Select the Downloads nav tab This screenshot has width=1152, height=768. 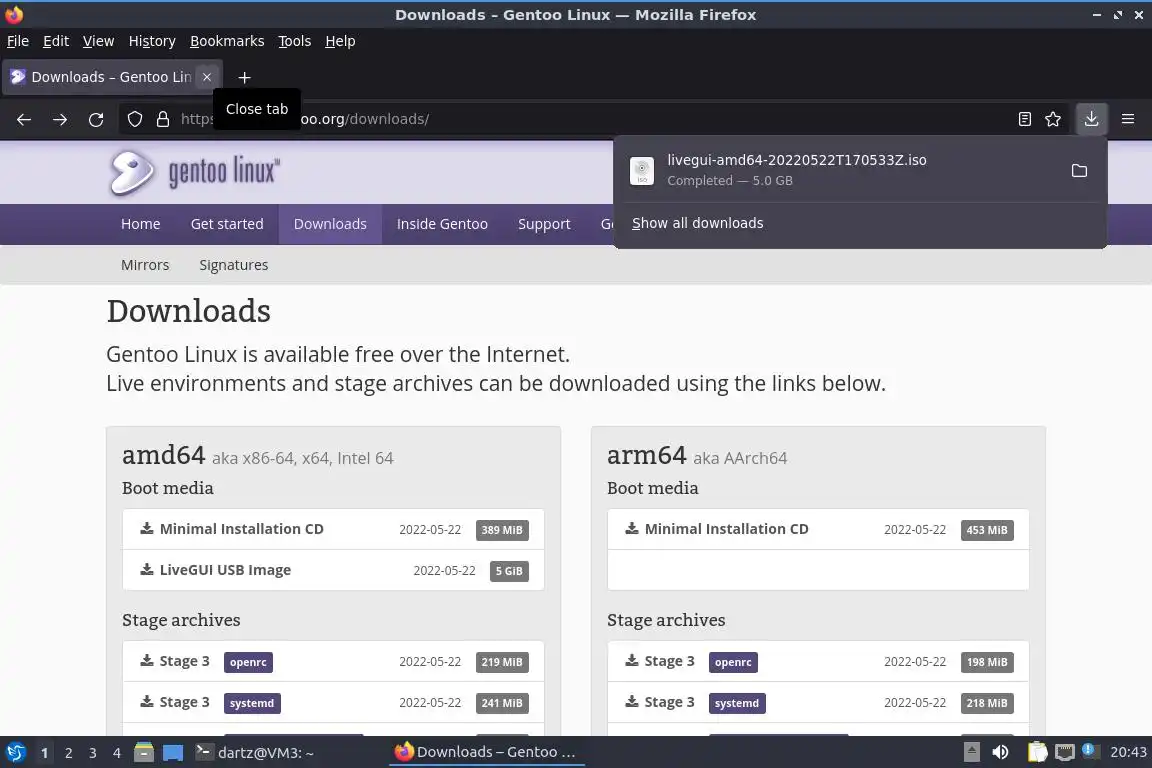click(330, 224)
